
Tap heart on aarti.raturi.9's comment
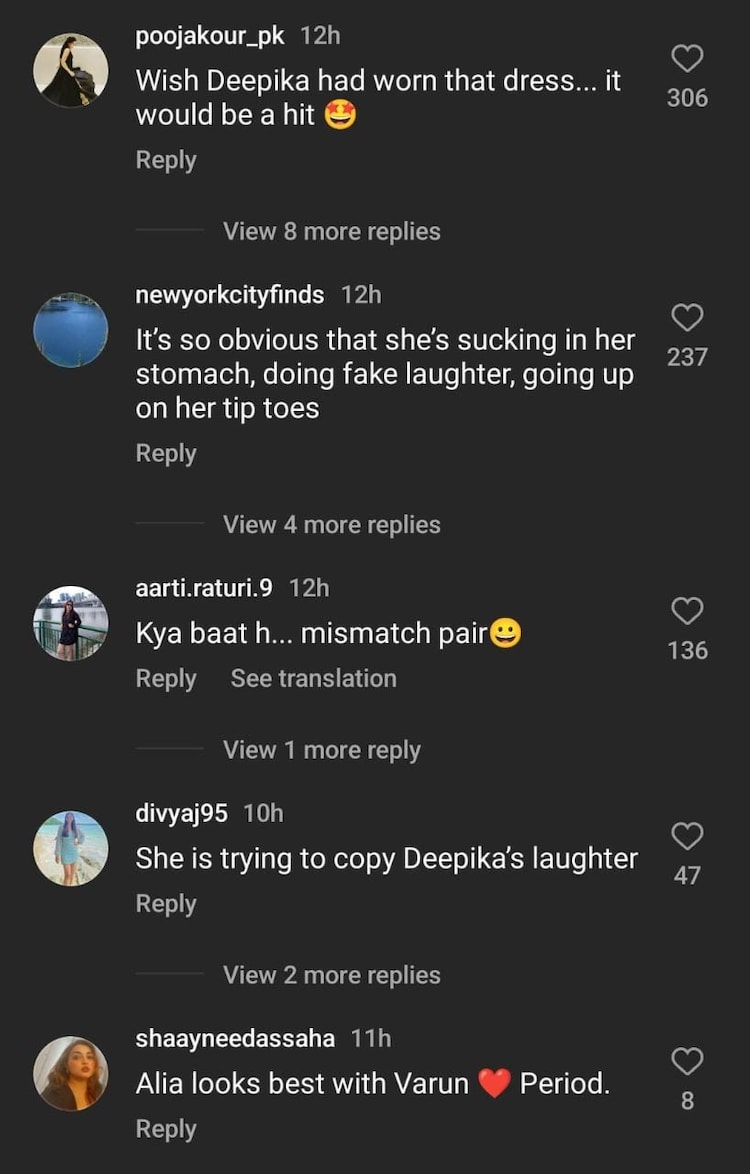pos(687,611)
